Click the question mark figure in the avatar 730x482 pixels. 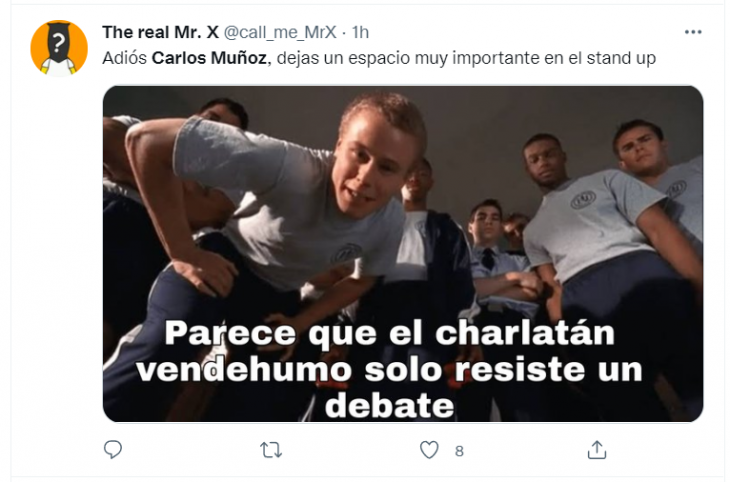pos(58,44)
